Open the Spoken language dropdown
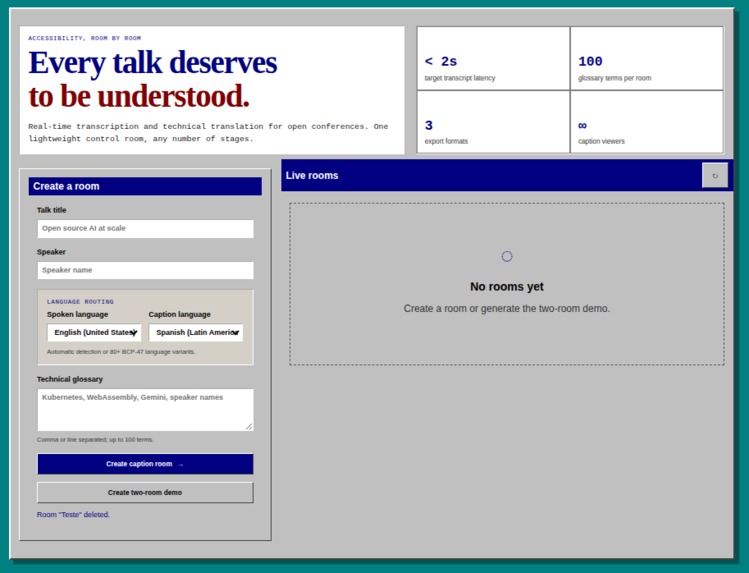 94,332
